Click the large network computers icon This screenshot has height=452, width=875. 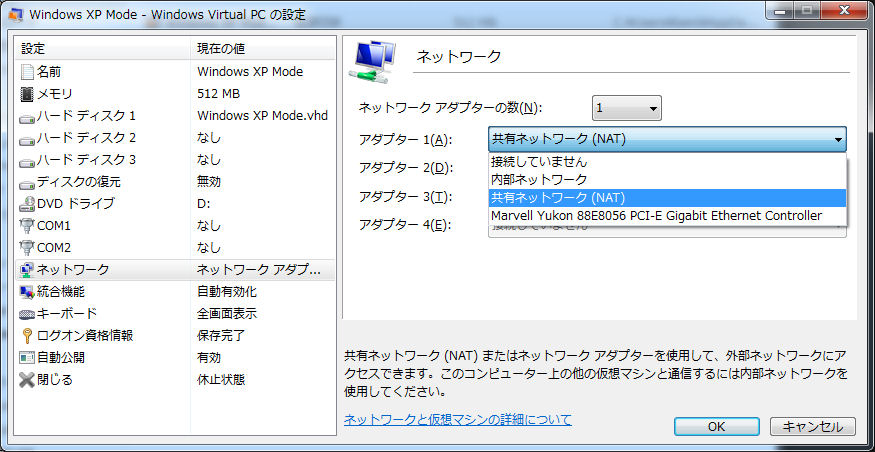coord(372,62)
